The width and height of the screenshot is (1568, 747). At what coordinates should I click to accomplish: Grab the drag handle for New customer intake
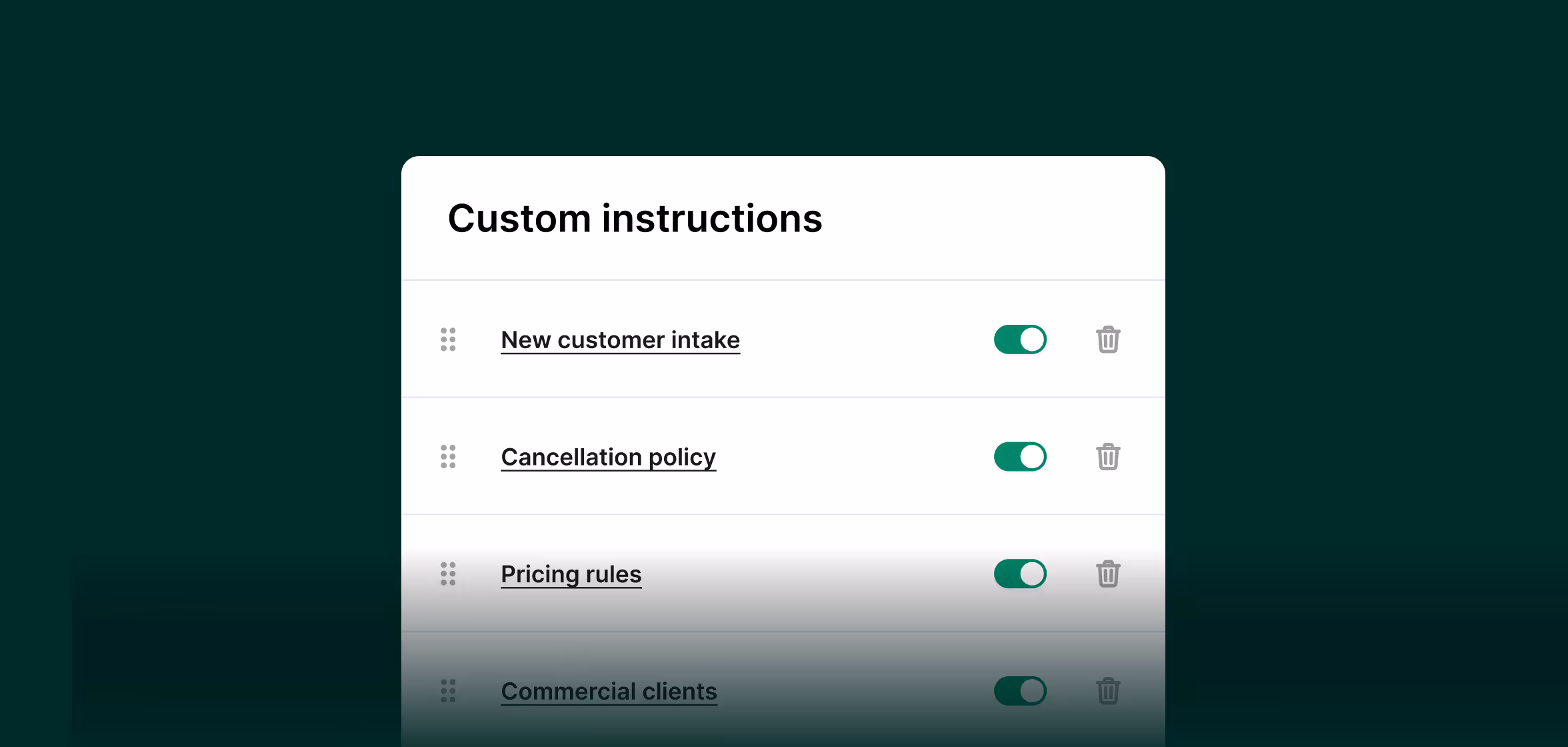448,339
